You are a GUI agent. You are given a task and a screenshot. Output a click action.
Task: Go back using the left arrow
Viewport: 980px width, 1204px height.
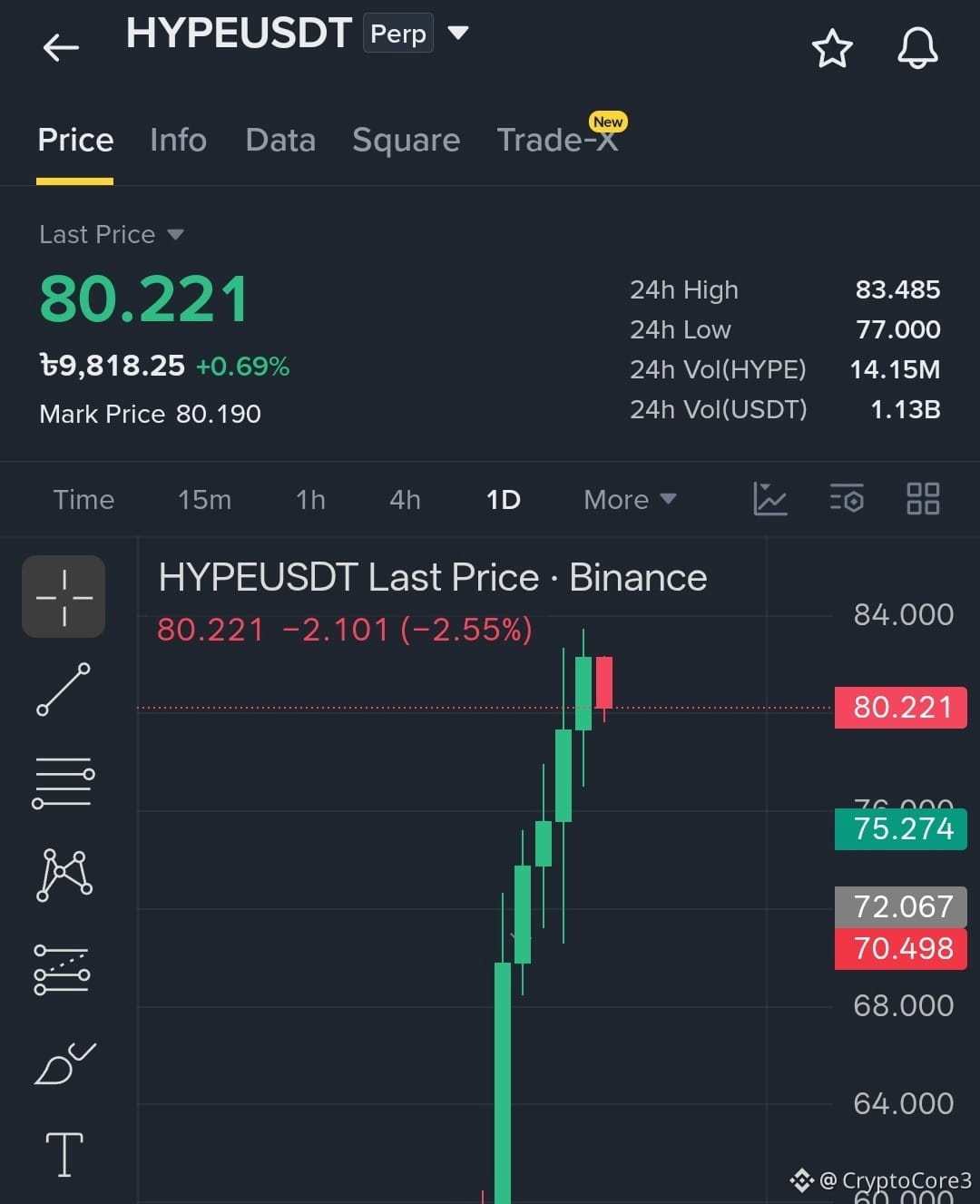(61, 47)
